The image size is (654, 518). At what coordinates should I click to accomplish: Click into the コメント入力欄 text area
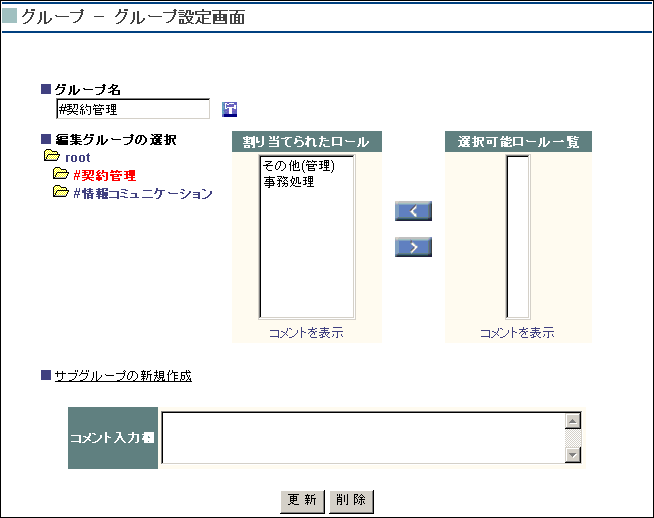(x=362, y=438)
